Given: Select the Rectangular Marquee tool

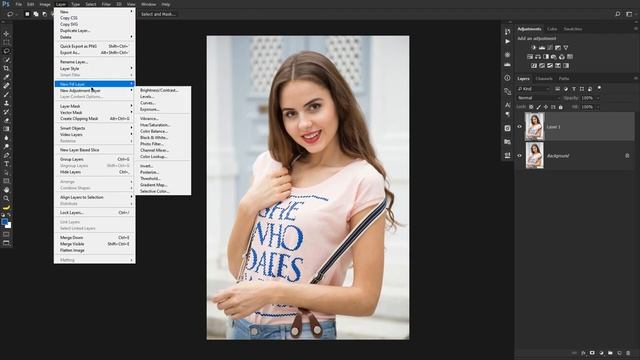Looking at the screenshot, I should click(x=6, y=42).
